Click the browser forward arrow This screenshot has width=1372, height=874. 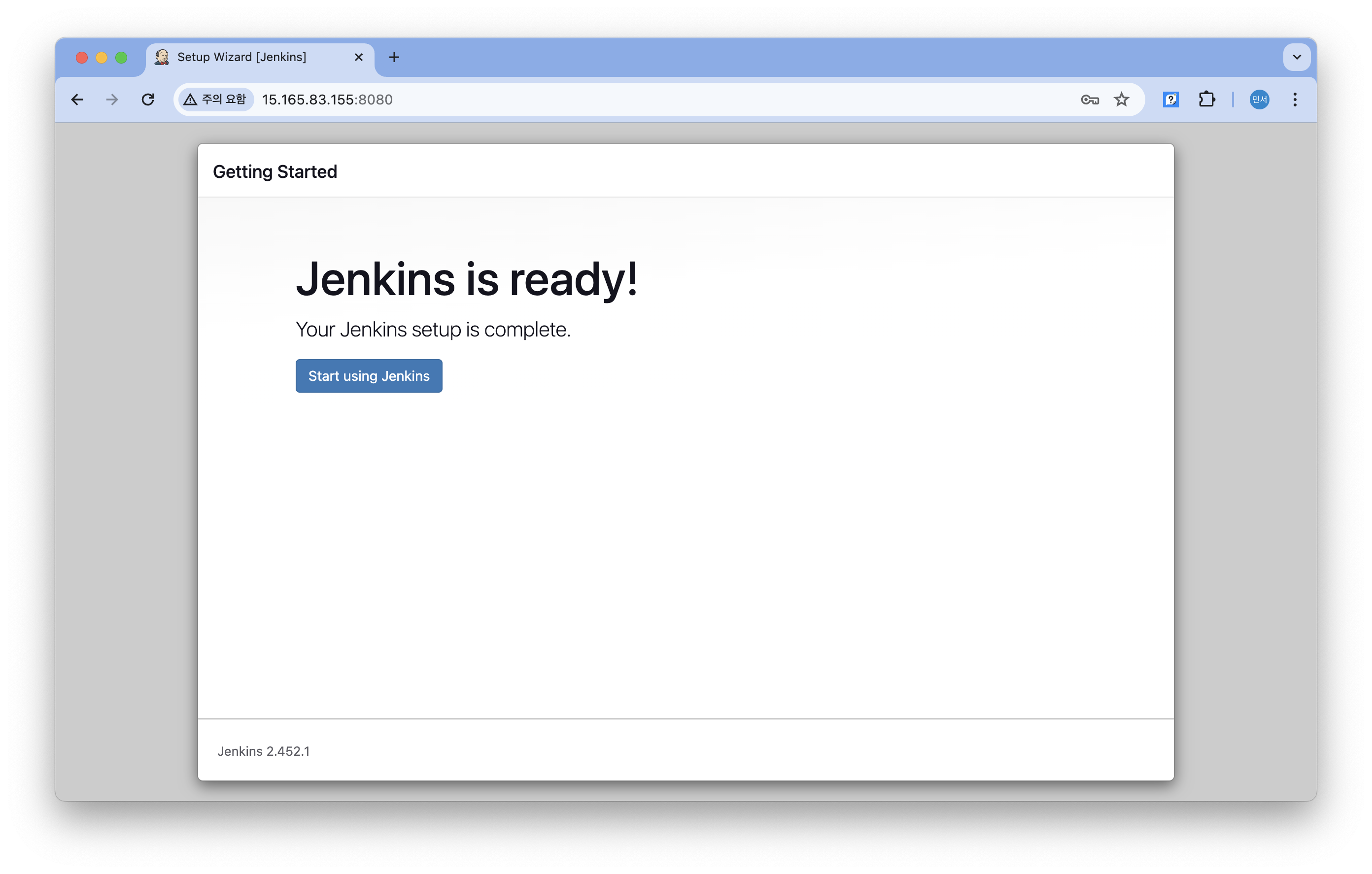[112, 100]
